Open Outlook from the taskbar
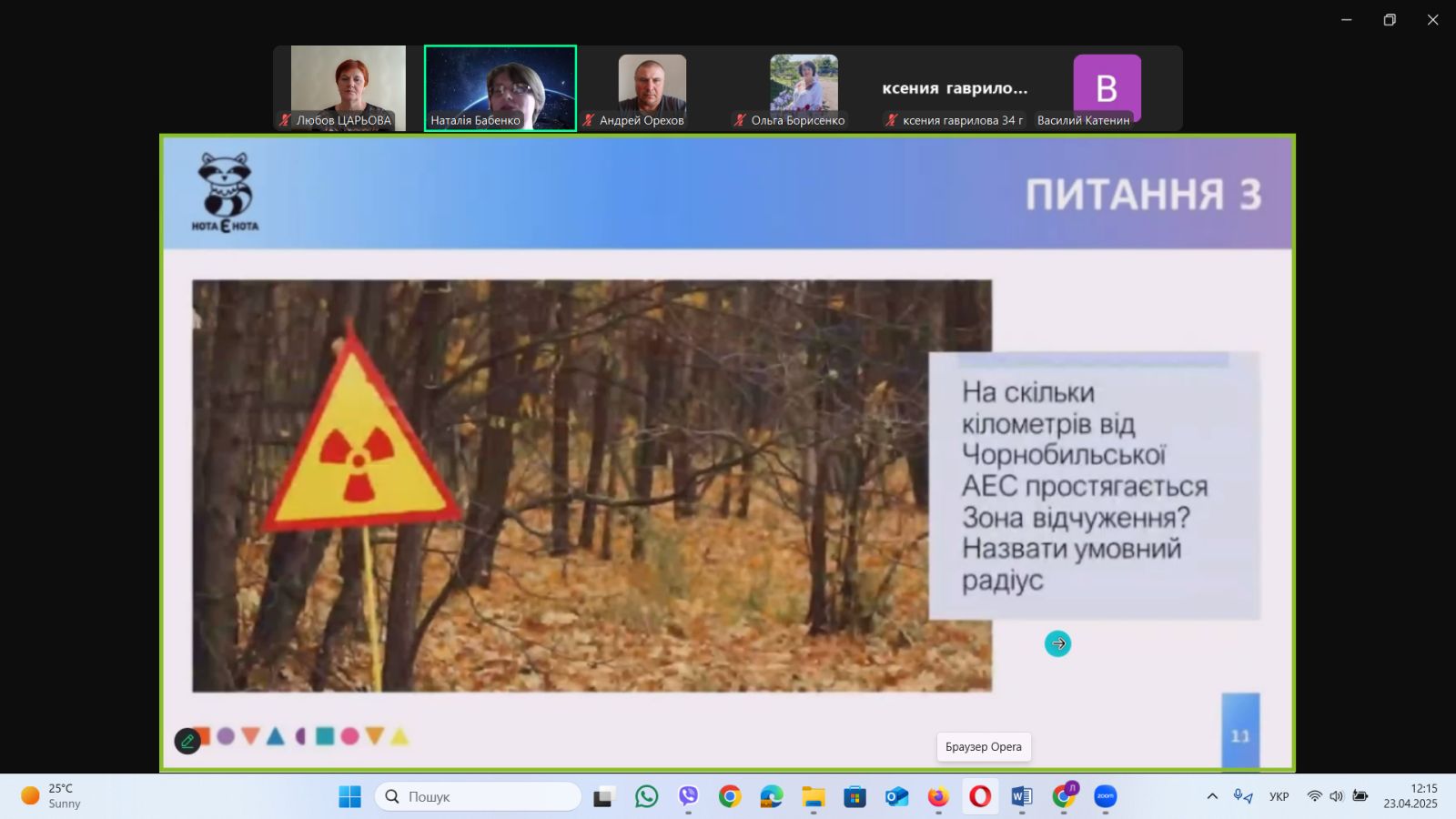Viewport: 1456px width, 819px height. tap(896, 796)
